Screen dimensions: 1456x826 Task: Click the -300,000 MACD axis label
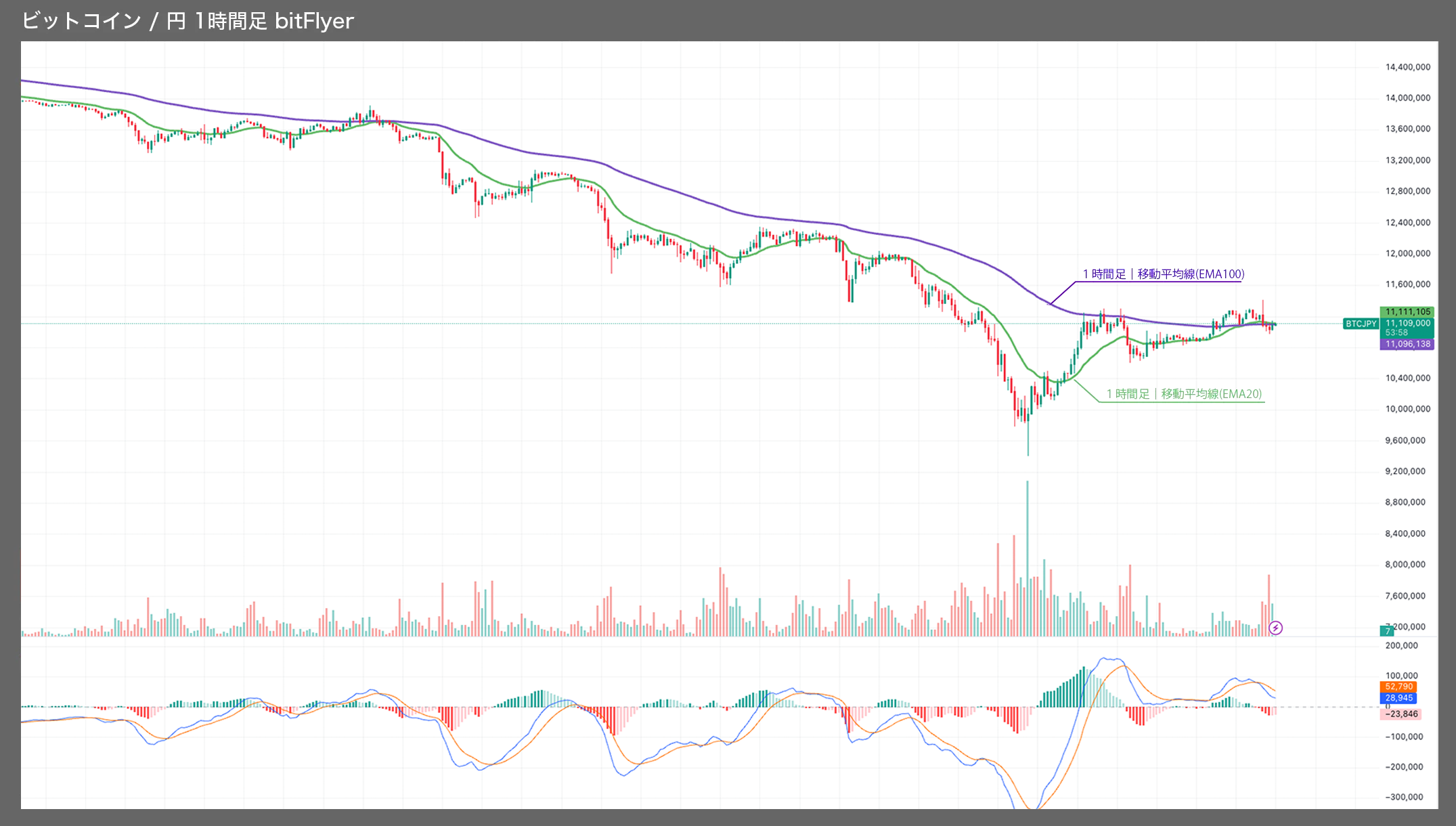pos(1404,797)
